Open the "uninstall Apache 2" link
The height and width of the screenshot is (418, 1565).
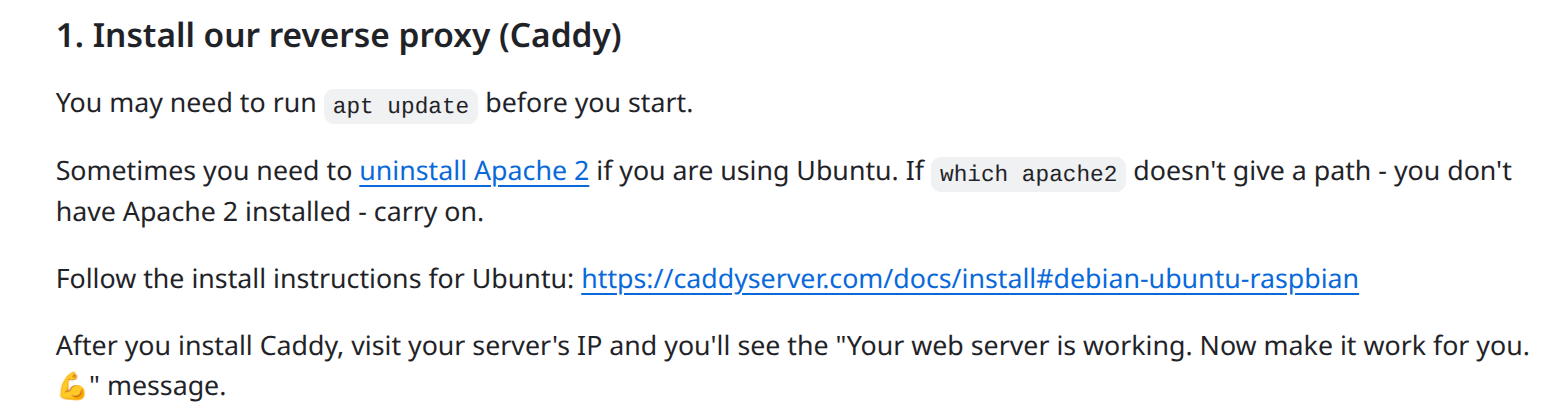coord(474,171)
